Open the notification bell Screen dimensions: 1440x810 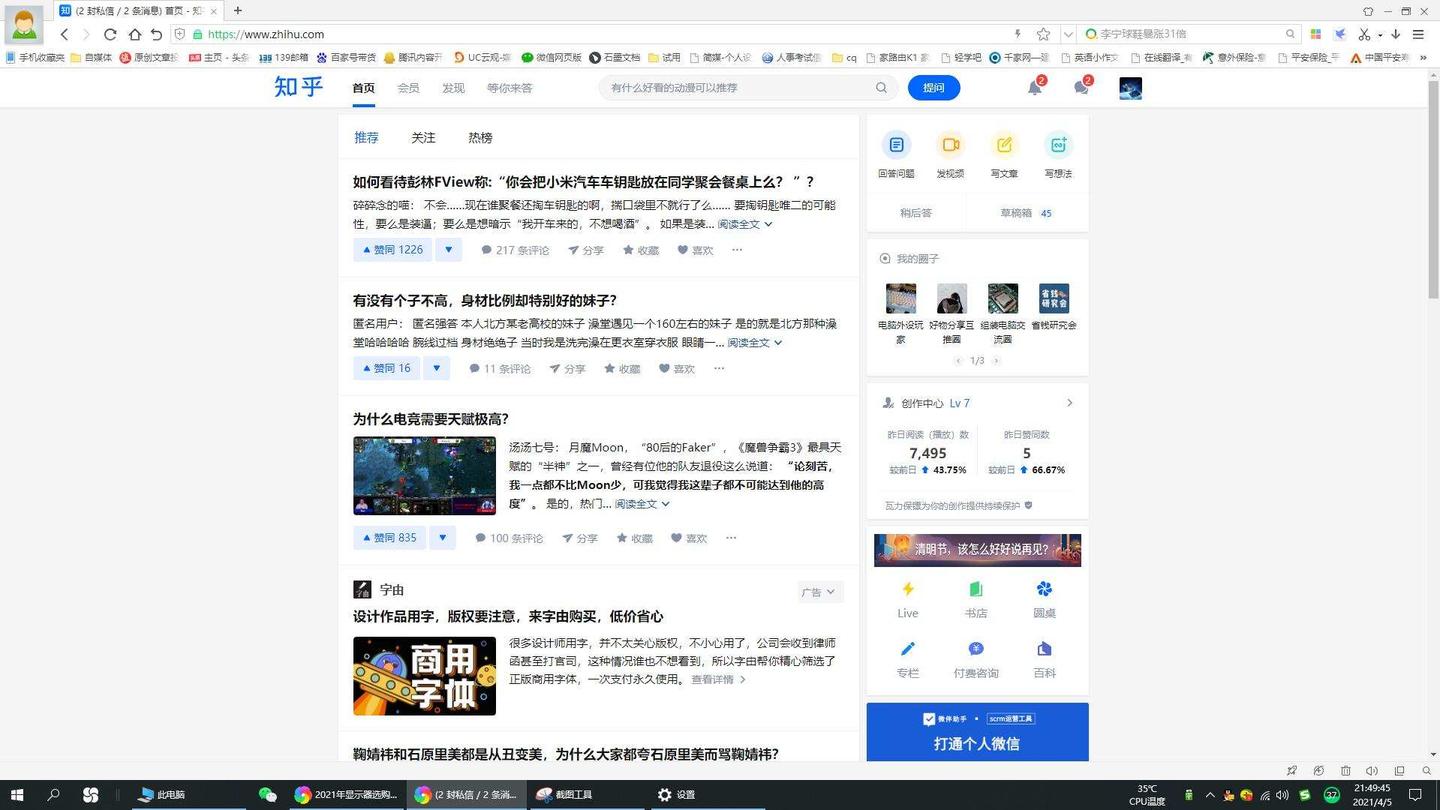pyautogui.click(x=1035, y=88)
